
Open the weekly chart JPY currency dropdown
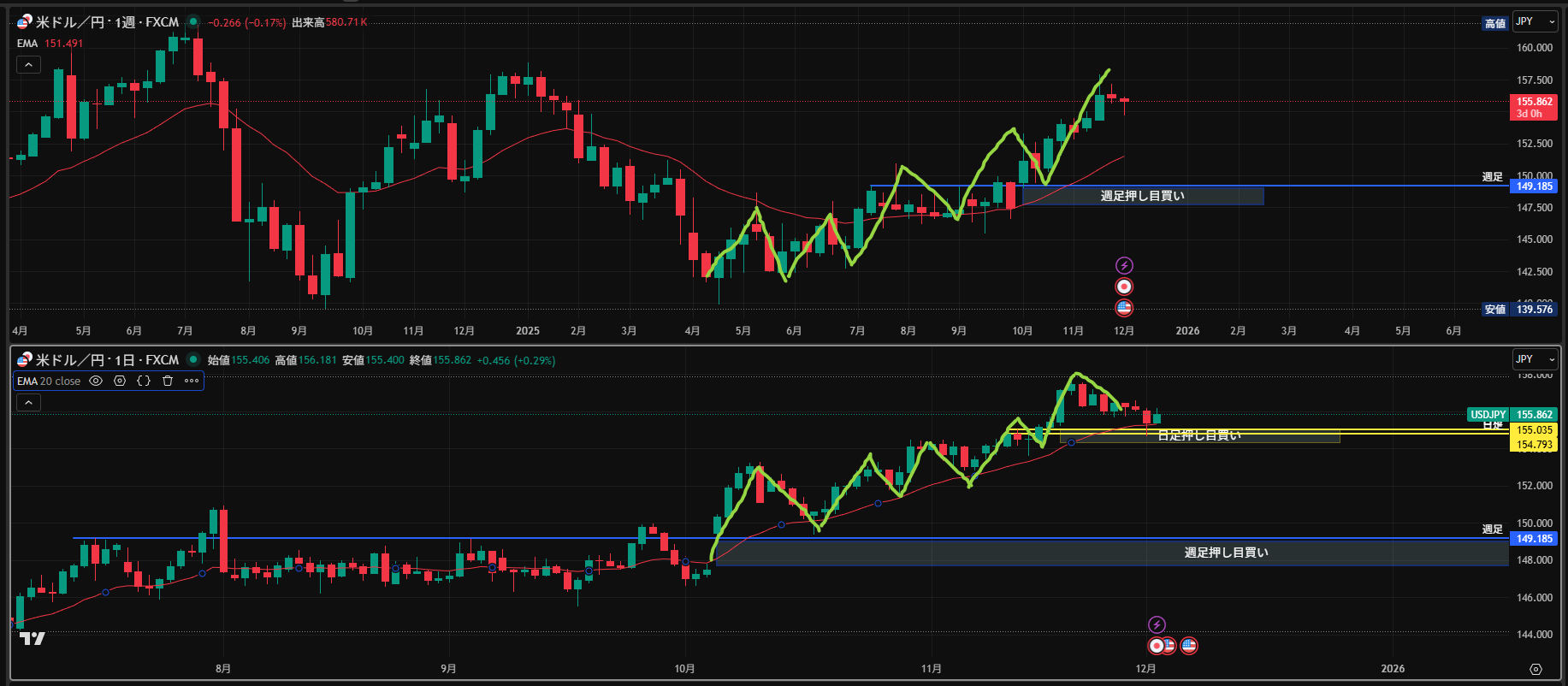pyautogui.click(x=1535, y=22)
